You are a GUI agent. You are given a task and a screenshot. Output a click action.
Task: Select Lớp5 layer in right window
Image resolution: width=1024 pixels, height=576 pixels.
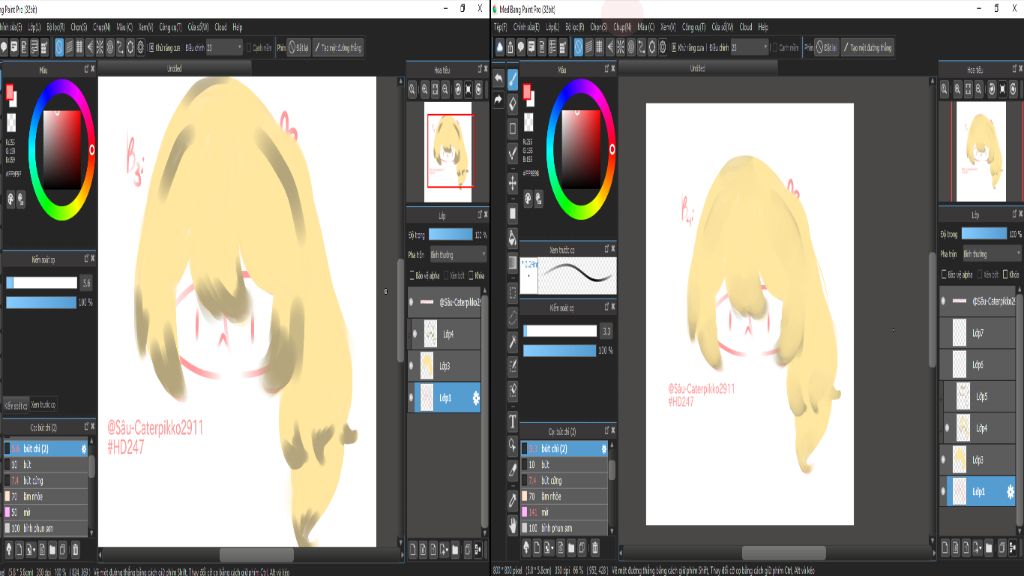[x=978, y=396]
